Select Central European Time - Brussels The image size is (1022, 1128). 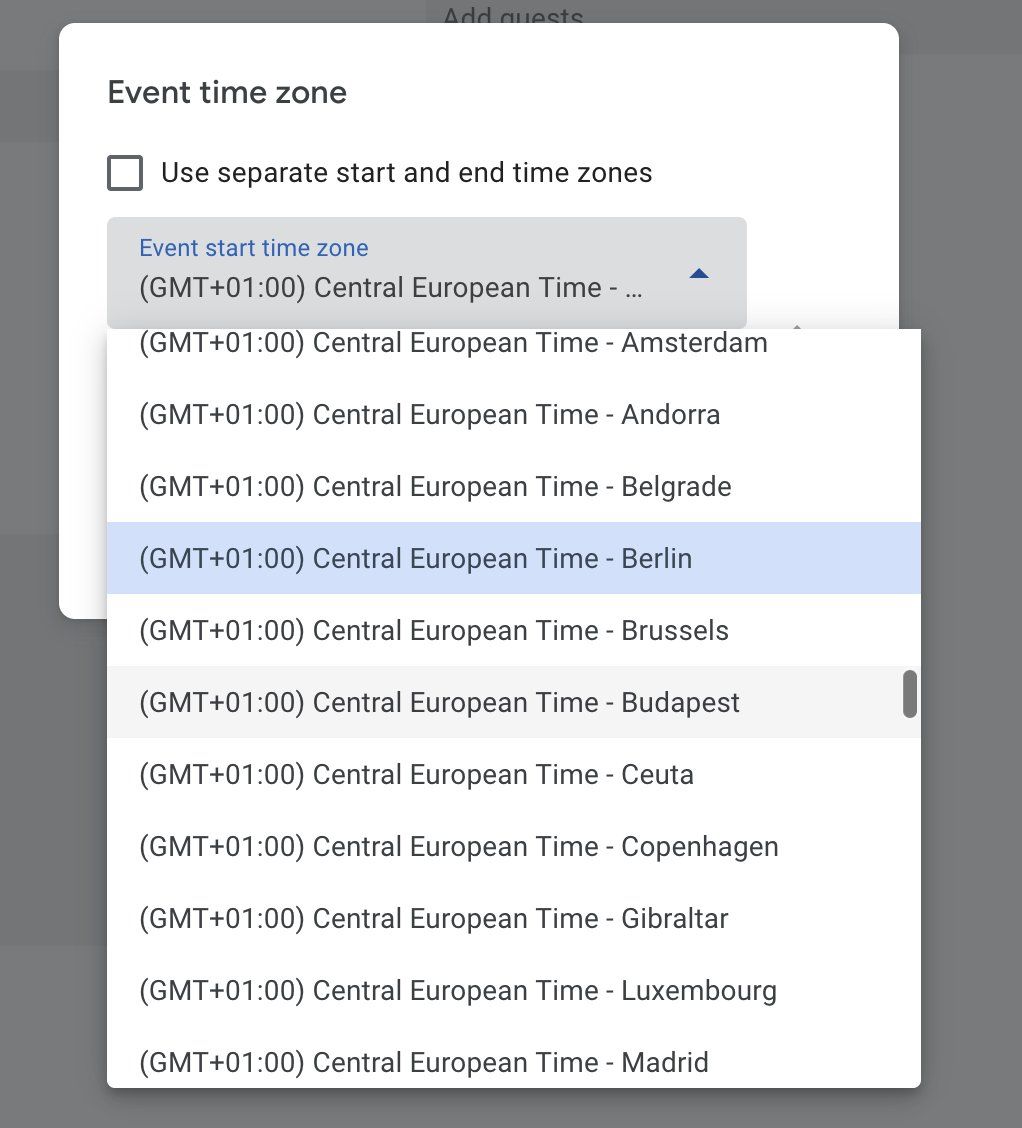coord(434,631)
